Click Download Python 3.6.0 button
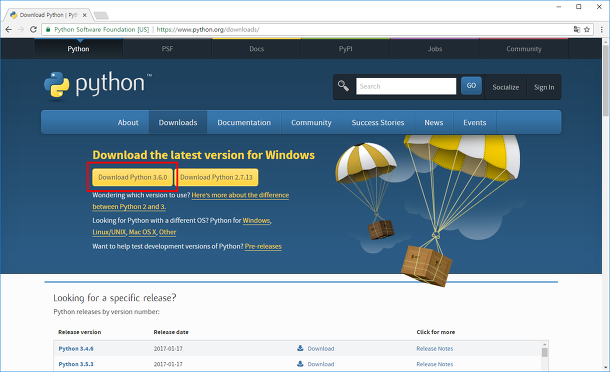 [133, 177]
